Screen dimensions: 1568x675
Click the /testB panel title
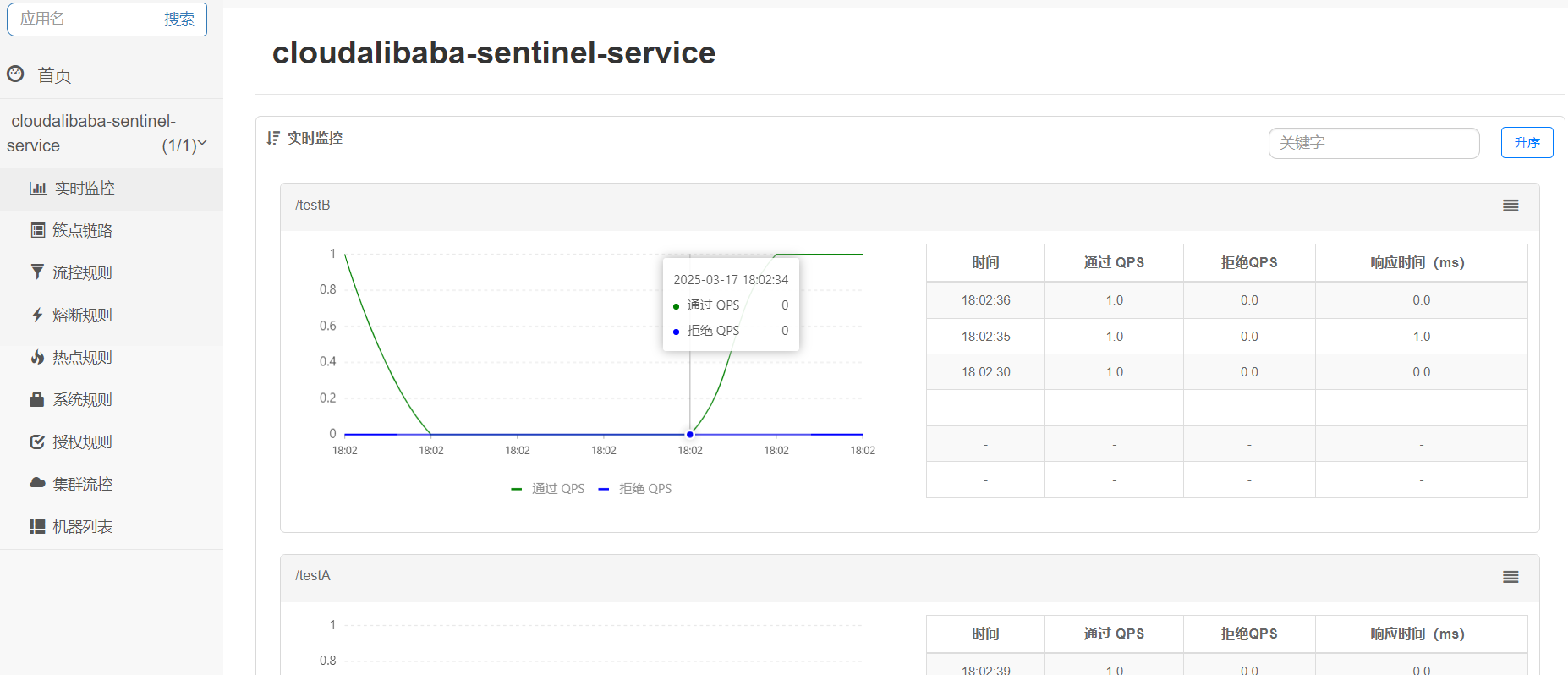(x=313, y=206)
